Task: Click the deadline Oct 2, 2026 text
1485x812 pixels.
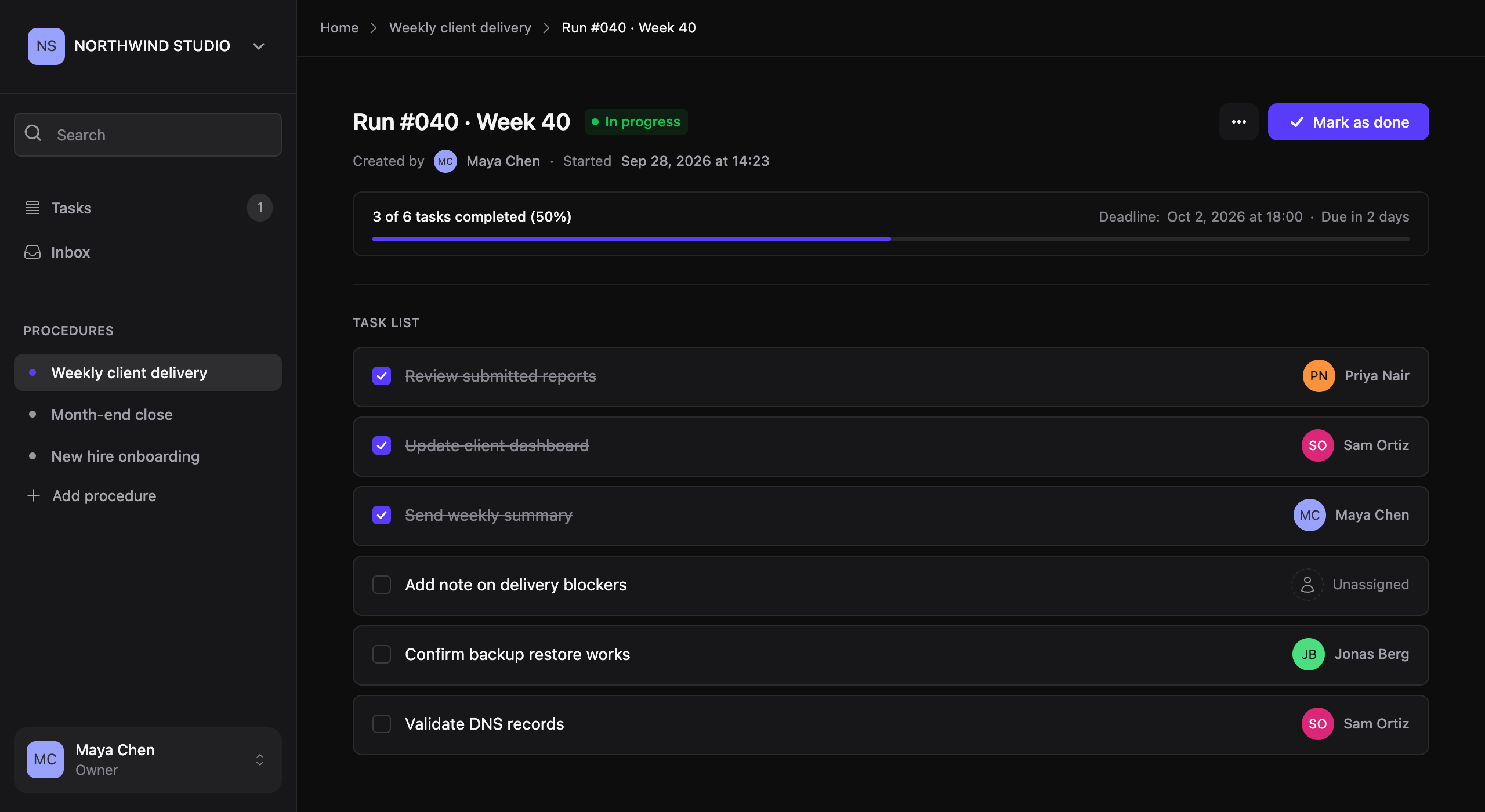Action: click(1235, 216)
